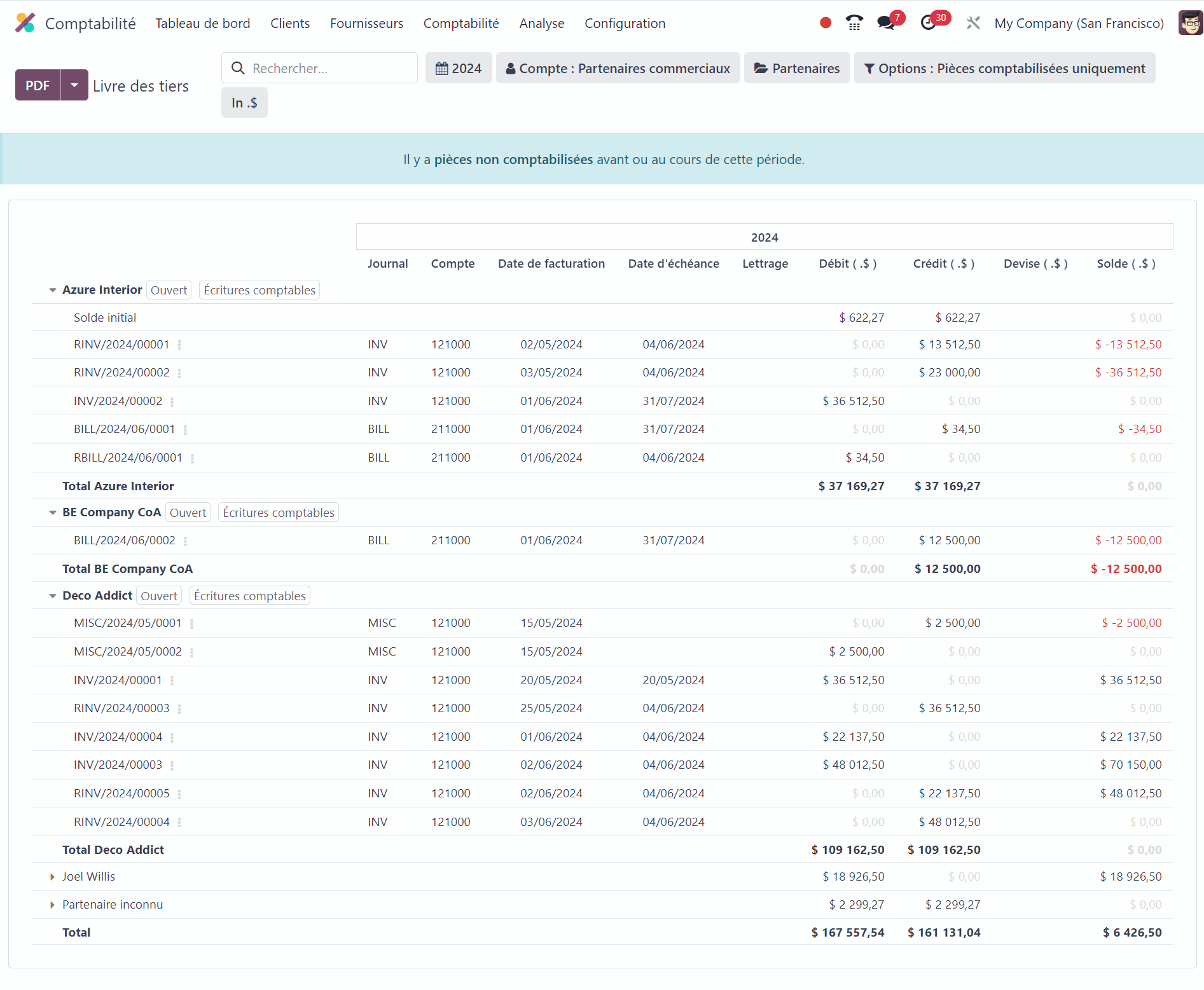Viewport: 1204px width, 990px height.
Task: Click the PDF export button
Action: [x=38, y=85]
